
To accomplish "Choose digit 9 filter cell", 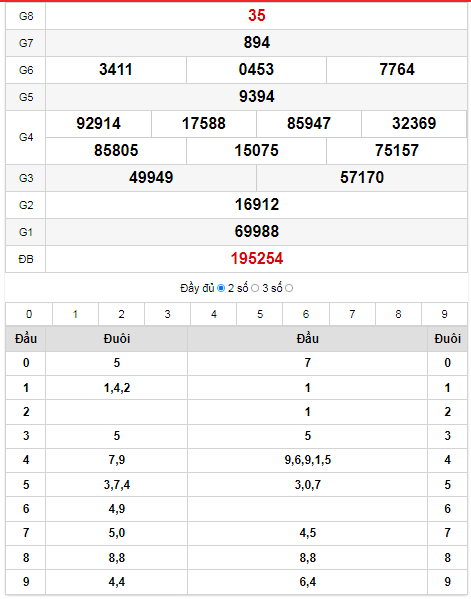I will pos(444,314).
